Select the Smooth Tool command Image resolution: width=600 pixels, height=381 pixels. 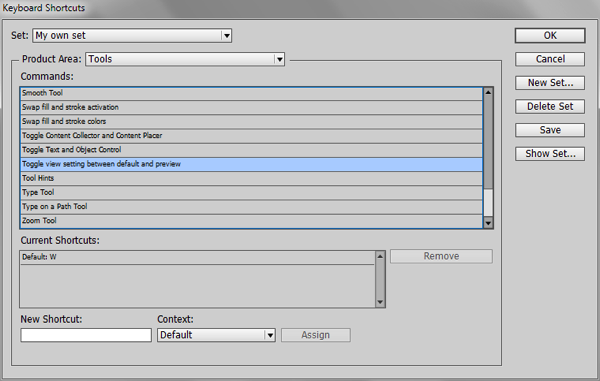click(251, 93)
